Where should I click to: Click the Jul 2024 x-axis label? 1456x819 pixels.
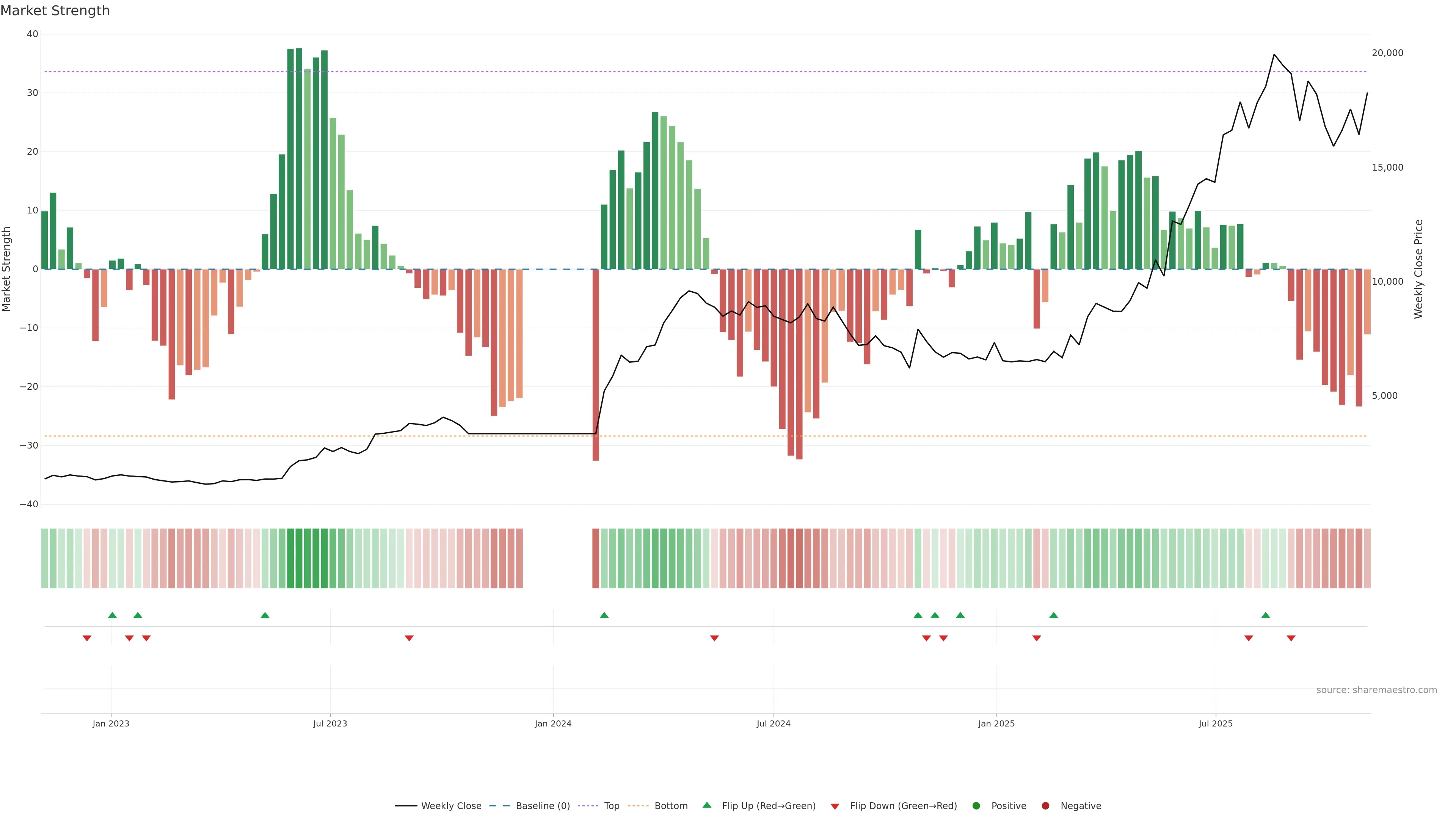773,723
